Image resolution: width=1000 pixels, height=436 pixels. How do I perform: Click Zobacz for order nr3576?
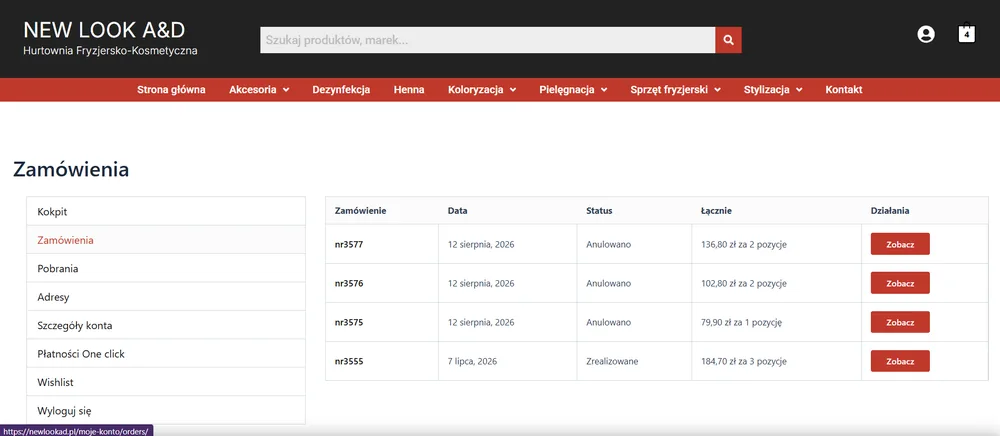pyautogui.click(x=900, y=283)
